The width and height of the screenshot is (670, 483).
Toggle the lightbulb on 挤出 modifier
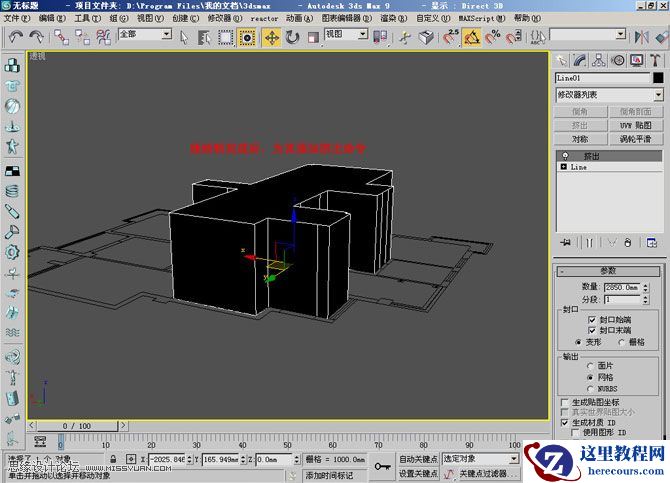coord(565,156)
